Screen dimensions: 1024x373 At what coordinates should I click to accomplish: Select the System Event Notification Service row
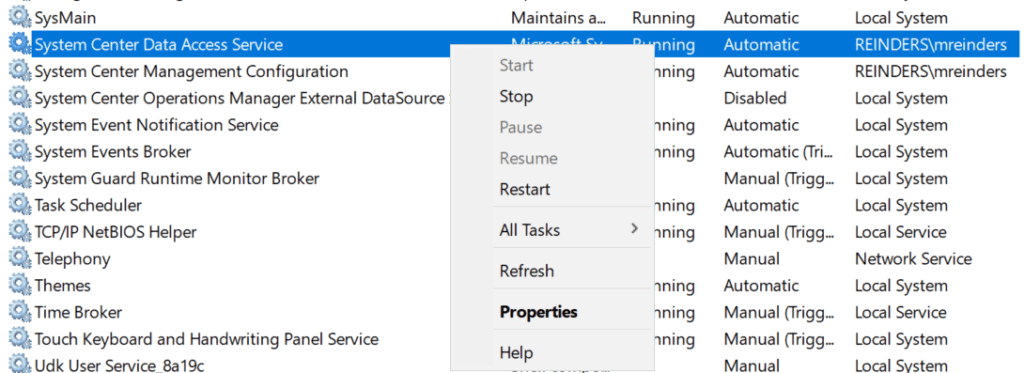click(157, 125)
